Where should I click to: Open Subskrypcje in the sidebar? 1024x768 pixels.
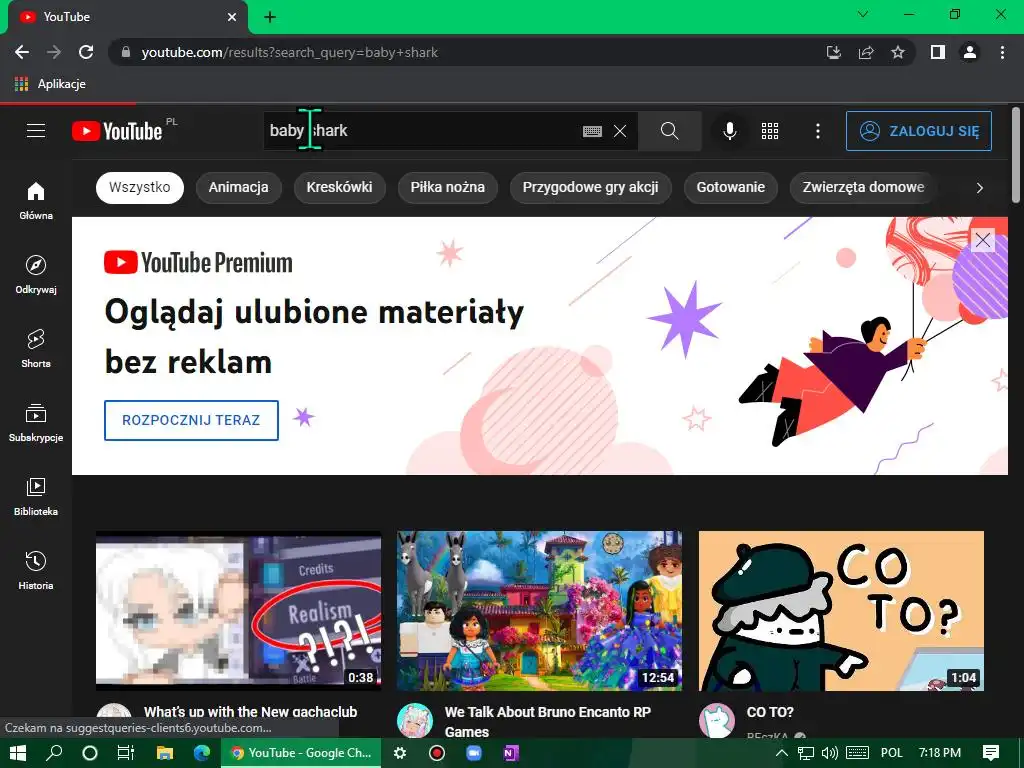click(36, 423)
